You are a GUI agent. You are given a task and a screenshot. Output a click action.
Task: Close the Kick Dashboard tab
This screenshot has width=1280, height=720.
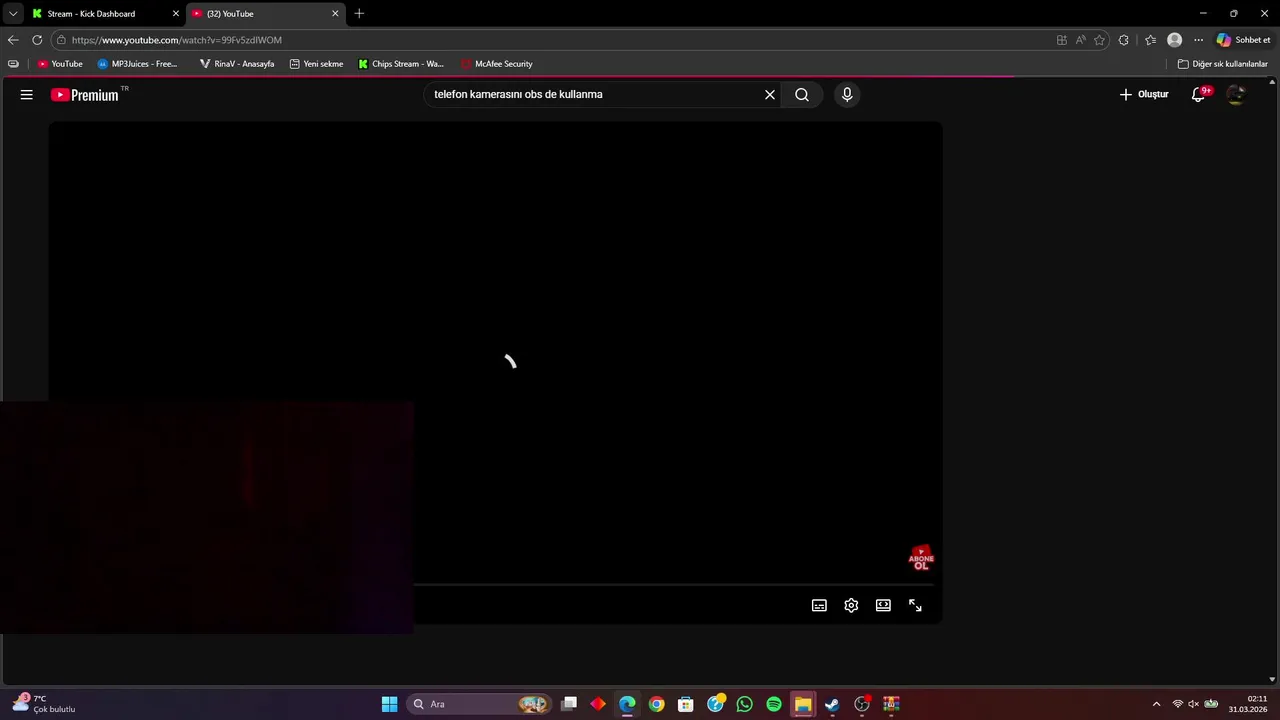(176, 14)
